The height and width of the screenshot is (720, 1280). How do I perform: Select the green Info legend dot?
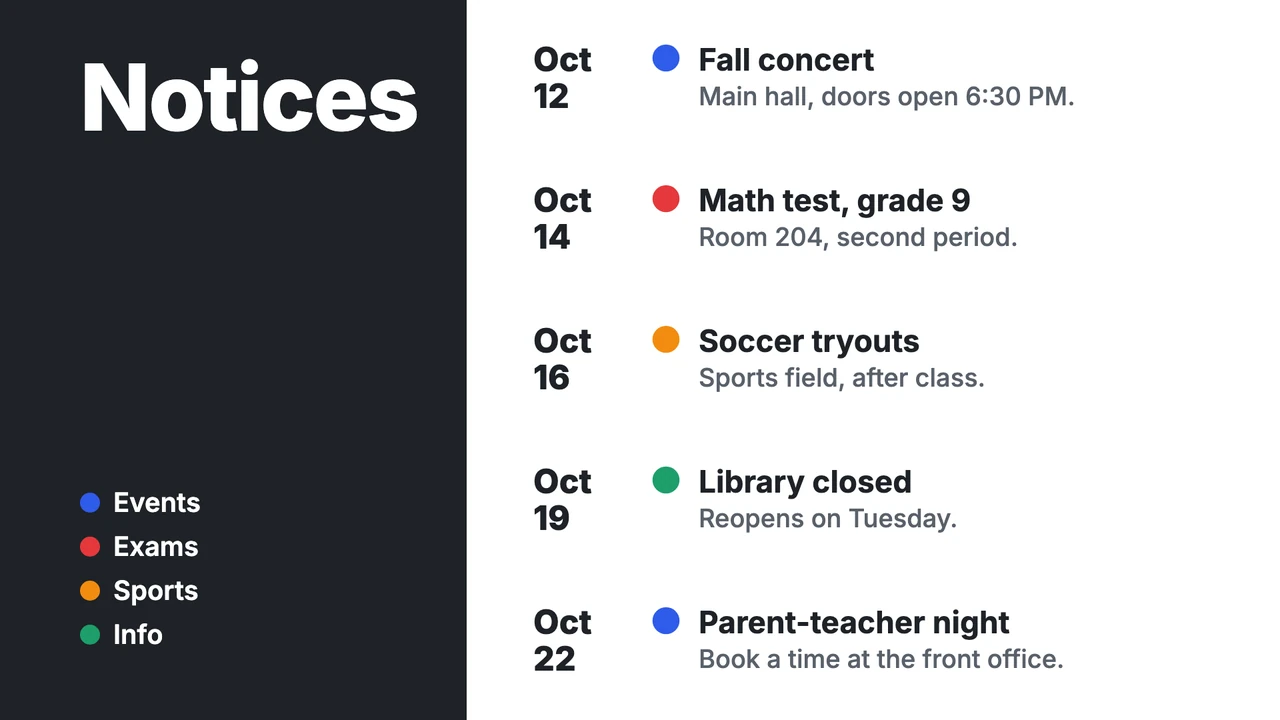click(90, 635)
